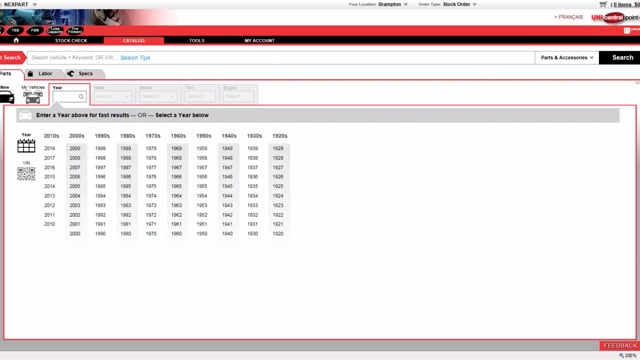Open the Lube Capacity pill button
Screen dimensions: 640x360
[x=55, y=31]
